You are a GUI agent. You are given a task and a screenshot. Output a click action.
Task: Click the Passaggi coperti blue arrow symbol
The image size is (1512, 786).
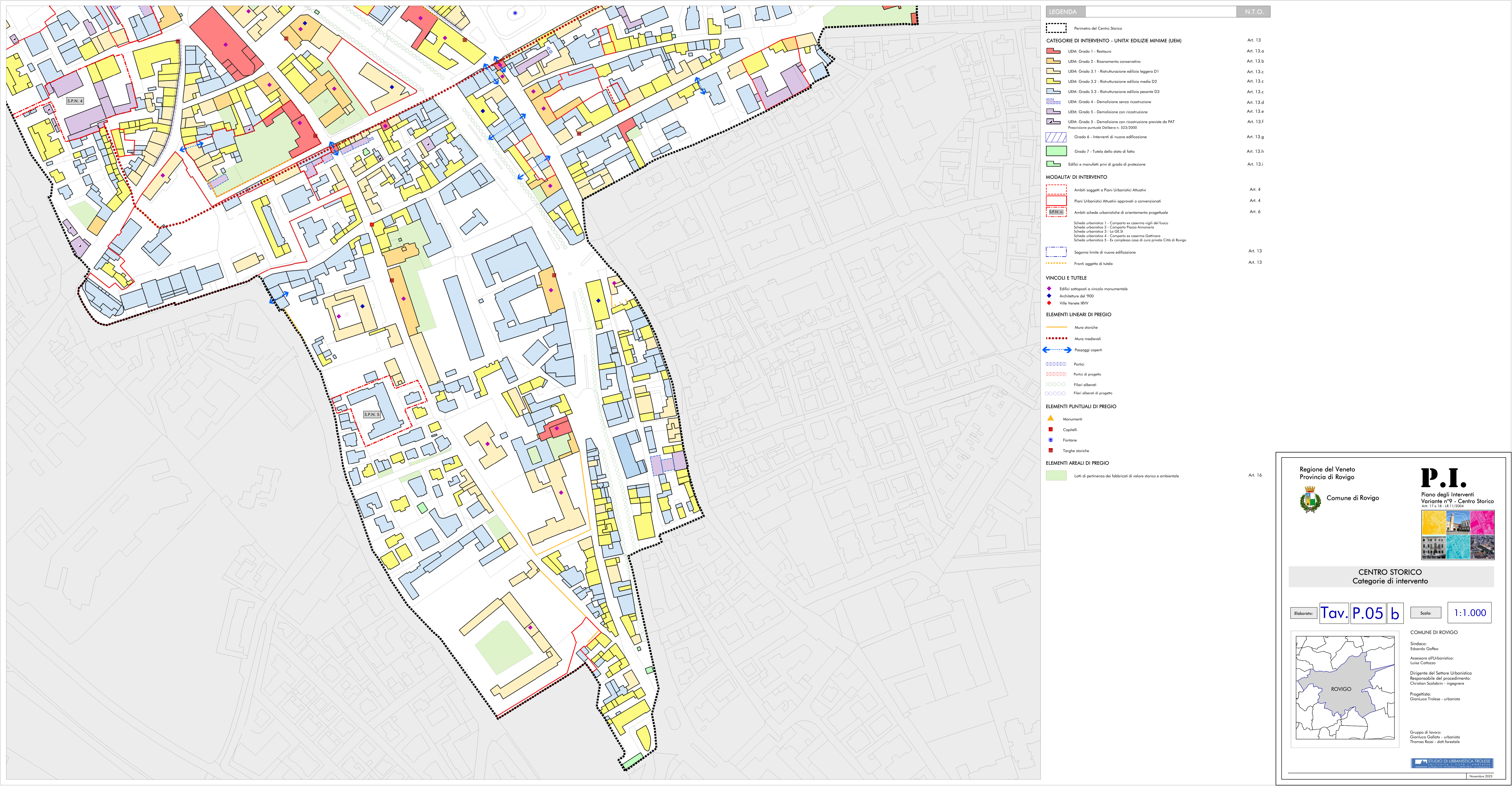click(x=1057, y=350)
